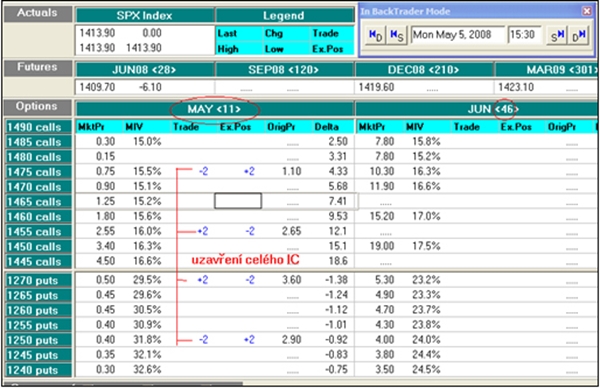This screenshot has height=388, width=600.
Task: Click the 1265 puts row label
Action: coord(39,295)
